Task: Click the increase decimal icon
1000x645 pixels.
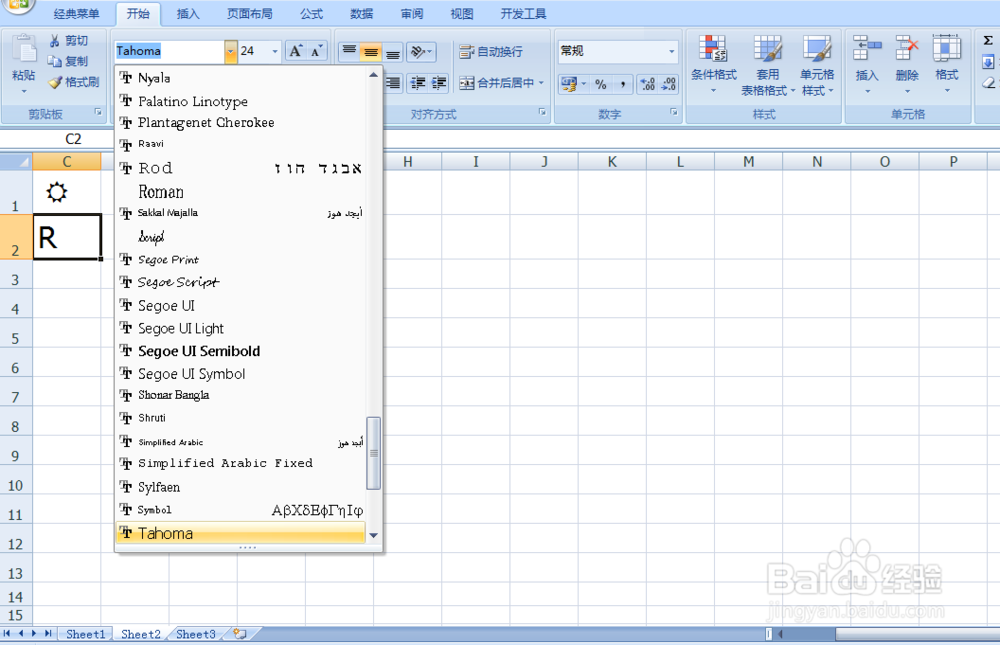Action: click(x=647, y=84)
